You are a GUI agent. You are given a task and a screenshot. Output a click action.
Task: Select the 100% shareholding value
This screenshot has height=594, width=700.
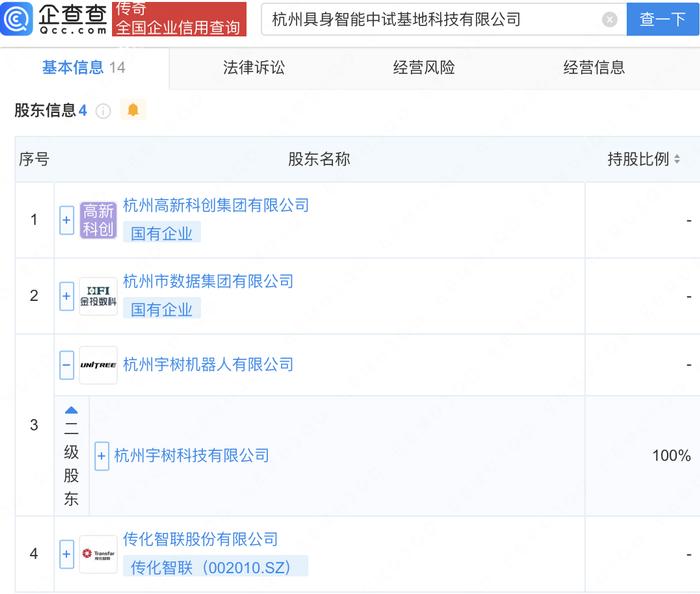click(x=671, y=456)
